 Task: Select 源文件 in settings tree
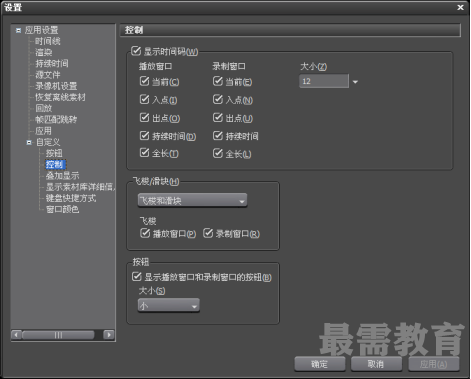48,75
